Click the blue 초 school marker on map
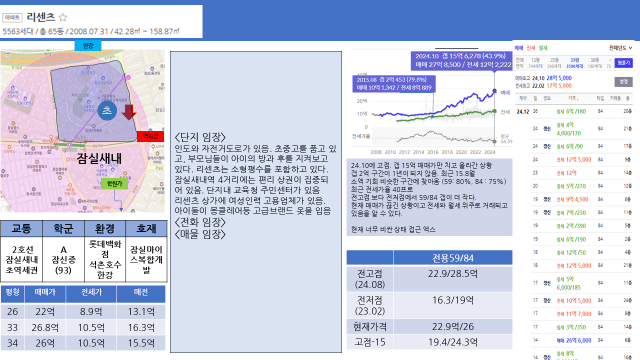The width and height of the screenshot is (640, 360). (x=107, y=110)
